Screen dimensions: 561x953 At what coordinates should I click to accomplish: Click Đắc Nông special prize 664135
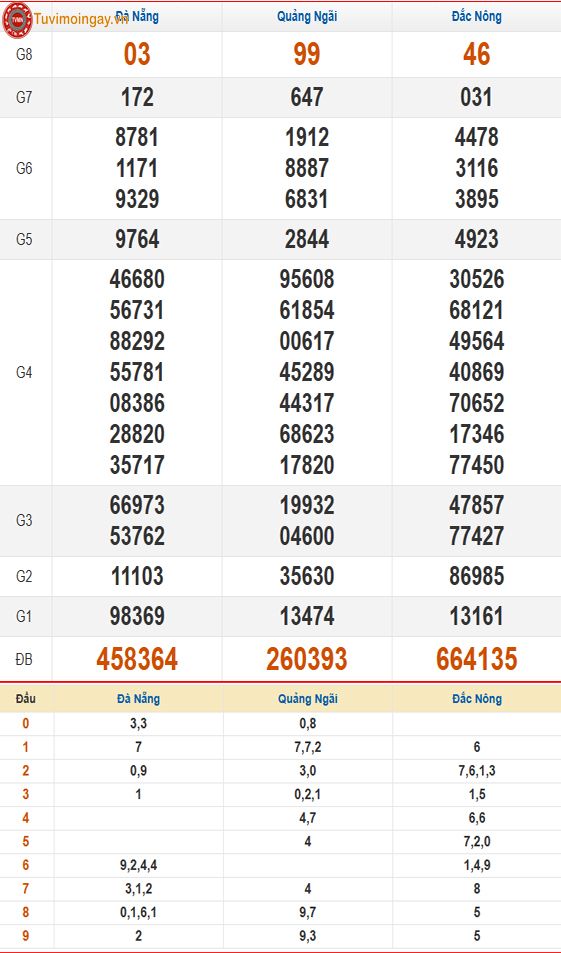click(x=477, y=659)
